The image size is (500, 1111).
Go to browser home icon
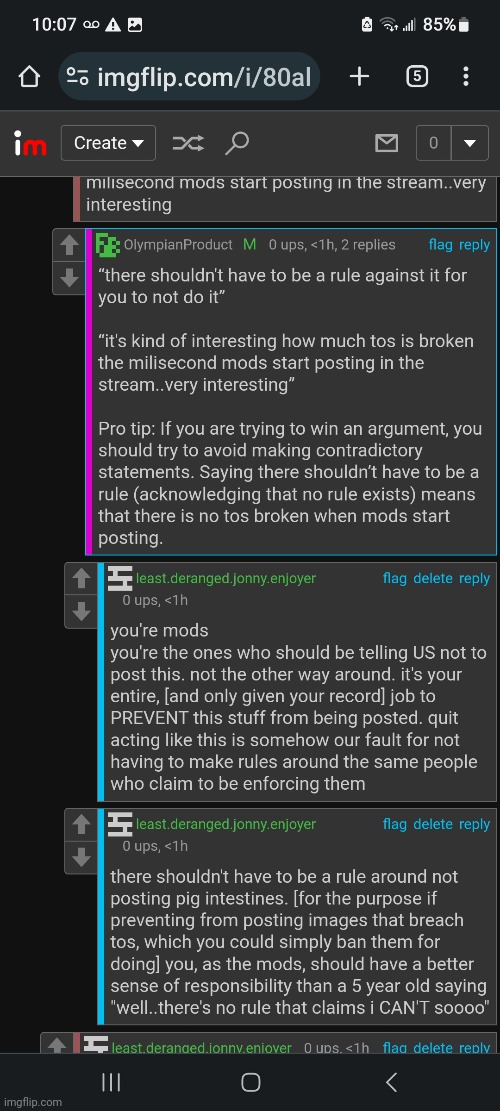[29, 77]
